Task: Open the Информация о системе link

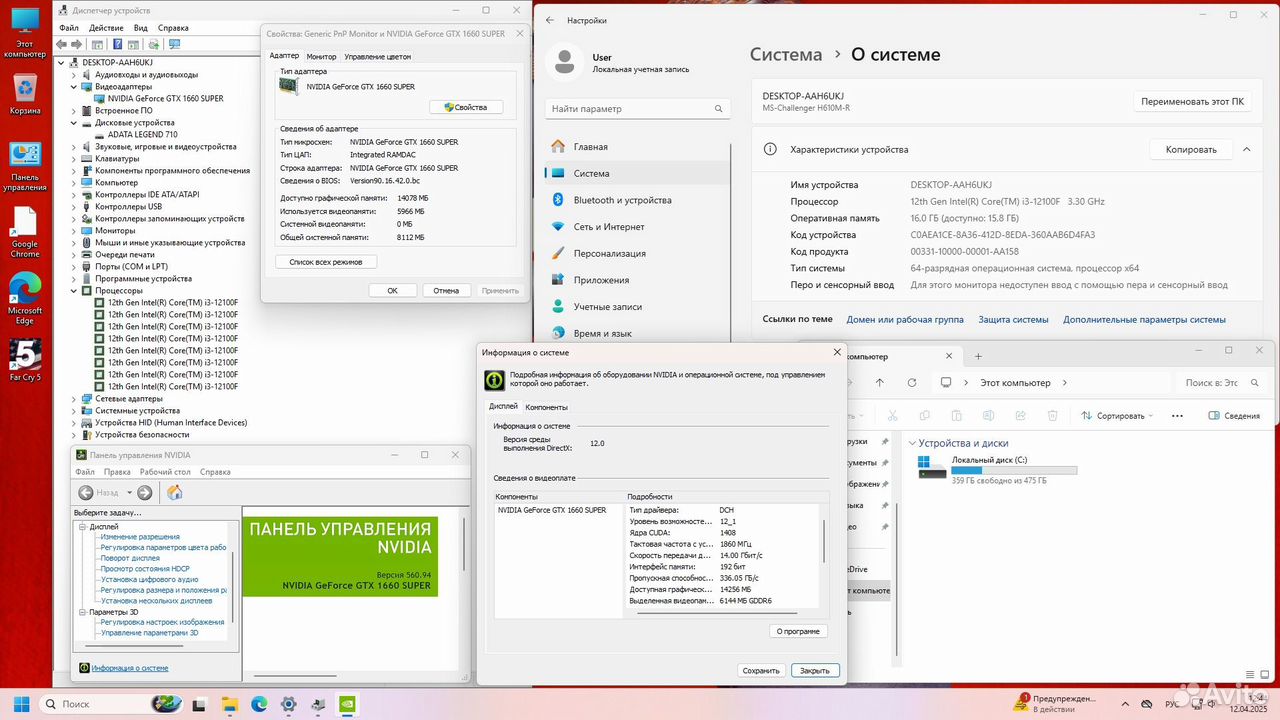Action: [130, 668]
